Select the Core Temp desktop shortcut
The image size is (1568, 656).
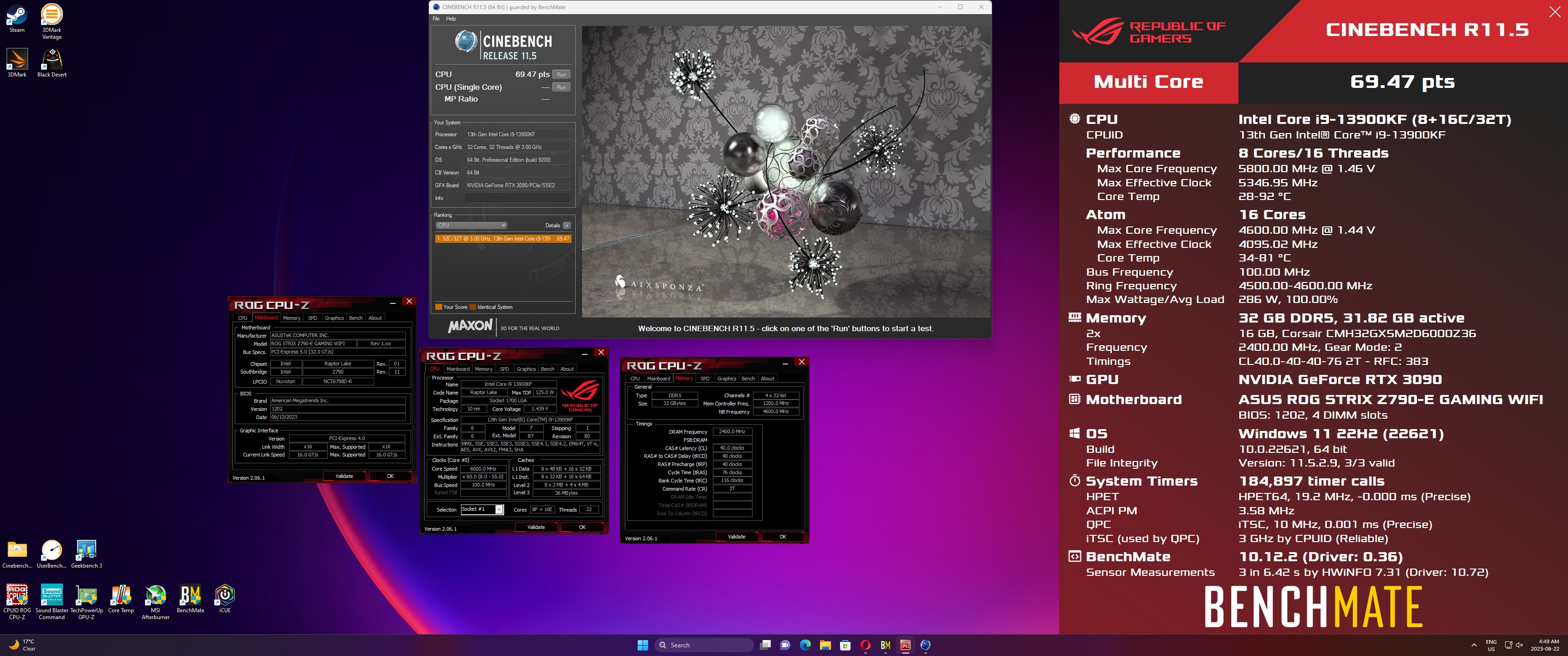121,600
